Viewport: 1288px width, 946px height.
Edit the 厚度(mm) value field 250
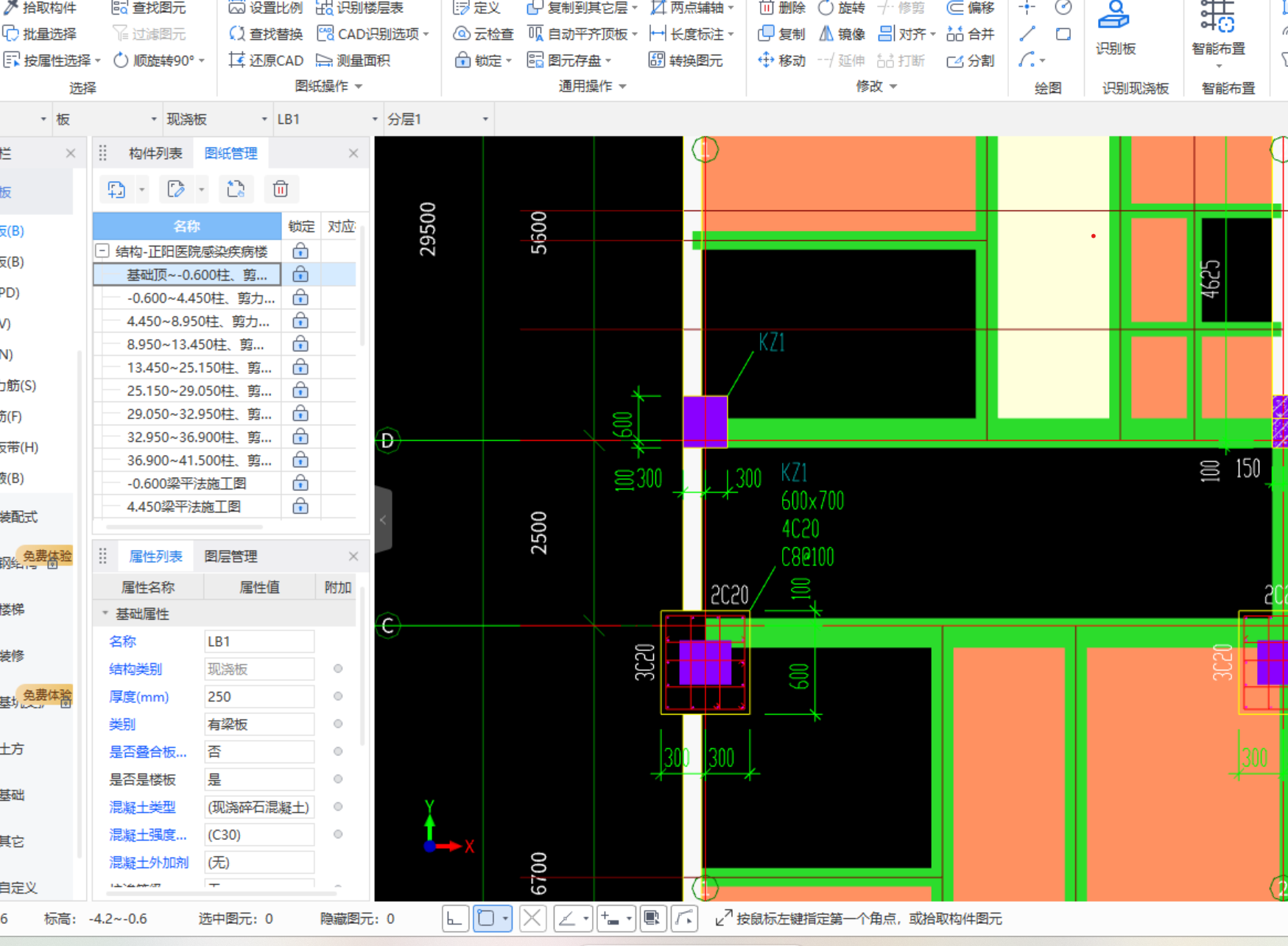pos(259,696)
